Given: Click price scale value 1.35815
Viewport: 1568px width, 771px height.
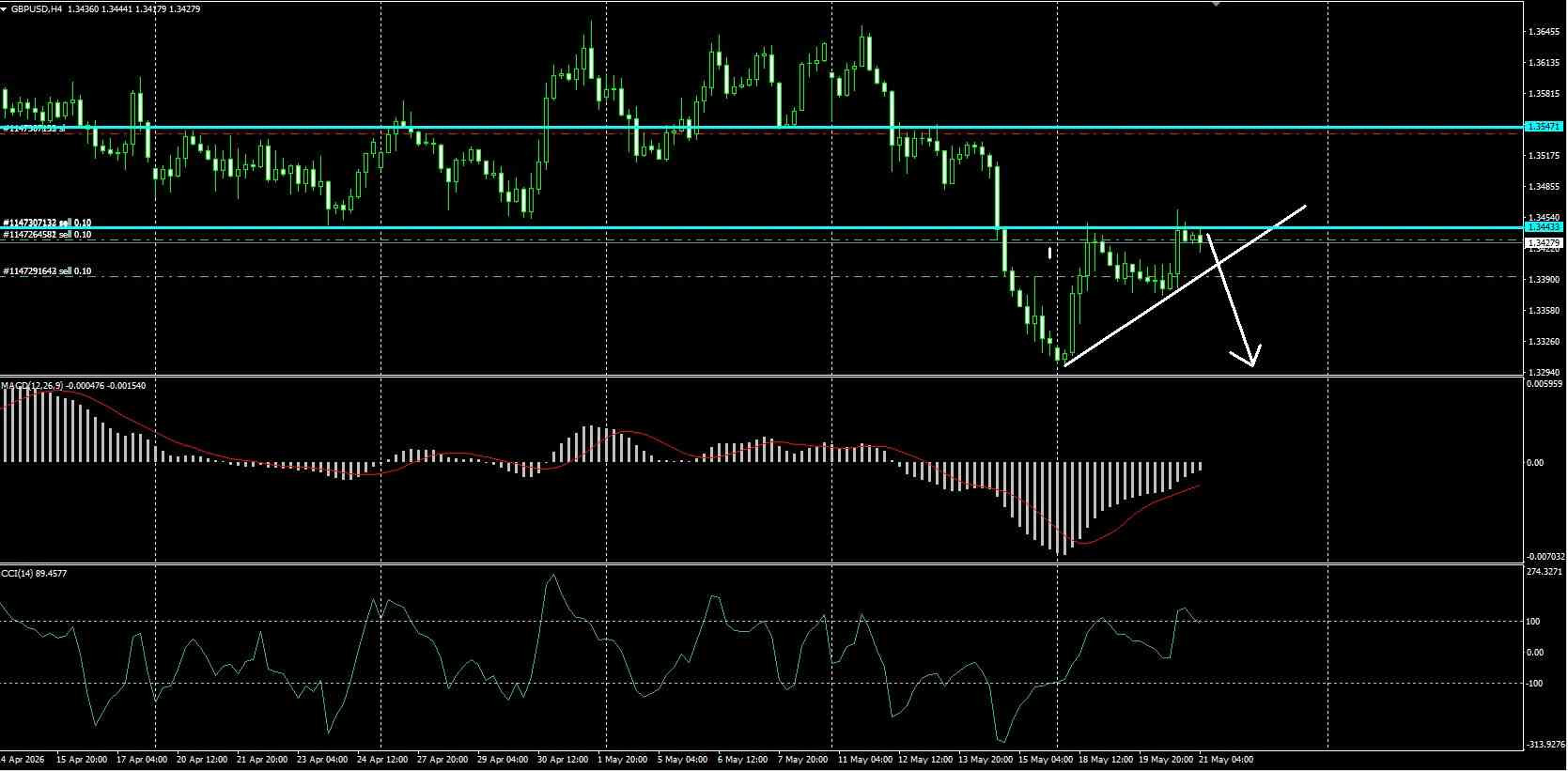Looking at the screenshot, I should click(x=1545, y=94).
